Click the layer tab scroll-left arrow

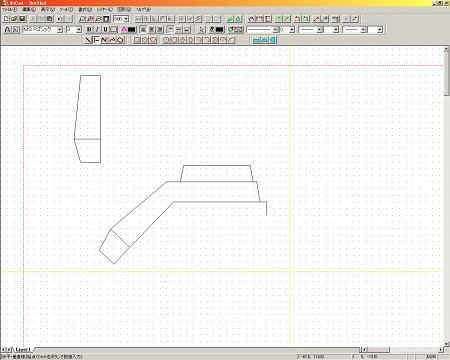tap(4, 350)
